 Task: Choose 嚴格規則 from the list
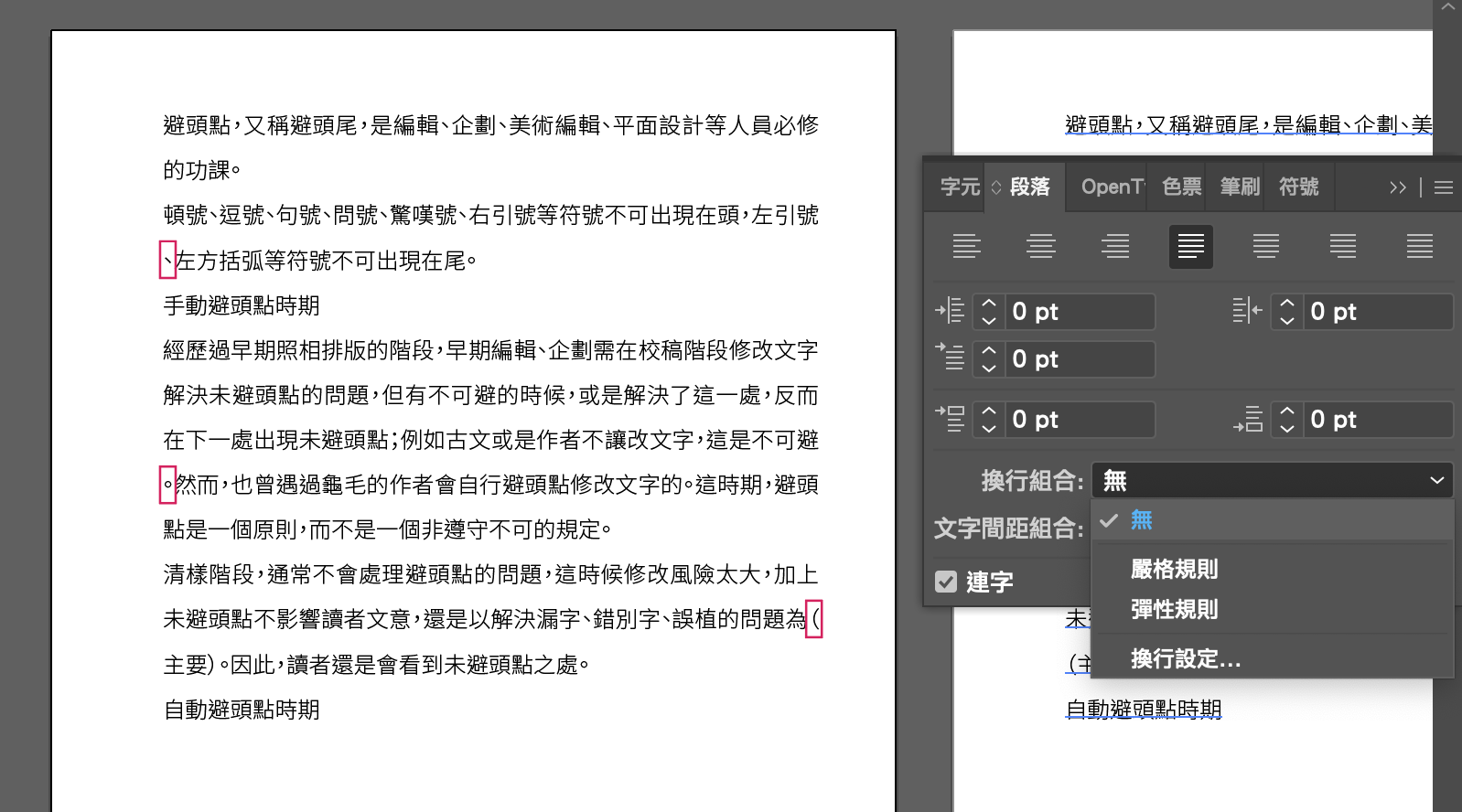pyautogui.click(x=1174, y=569)
